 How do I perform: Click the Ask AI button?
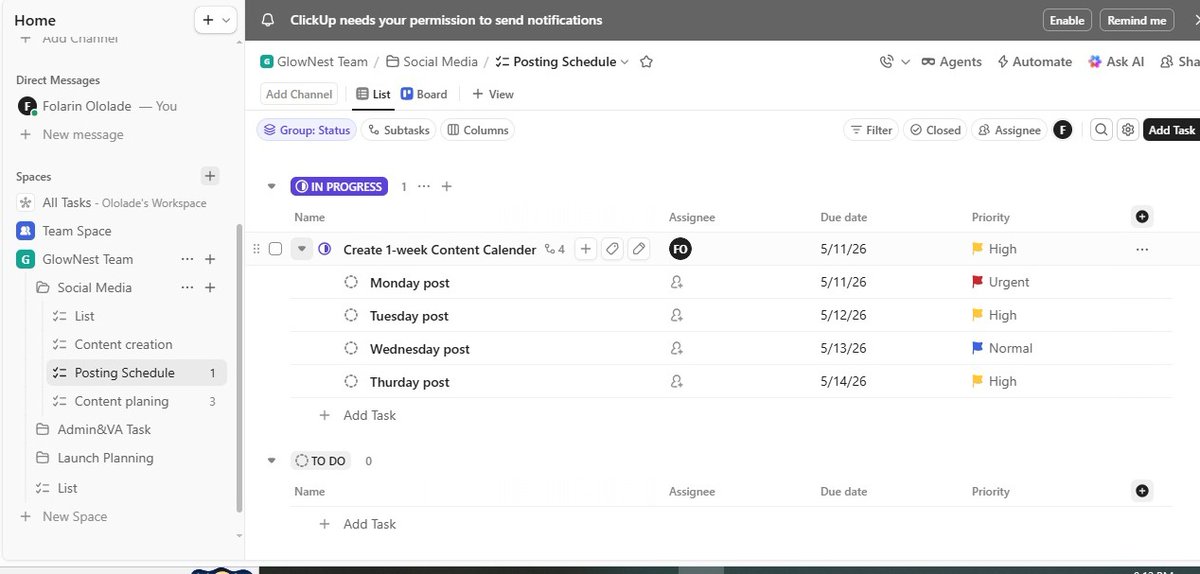(x=1116, y=62)
